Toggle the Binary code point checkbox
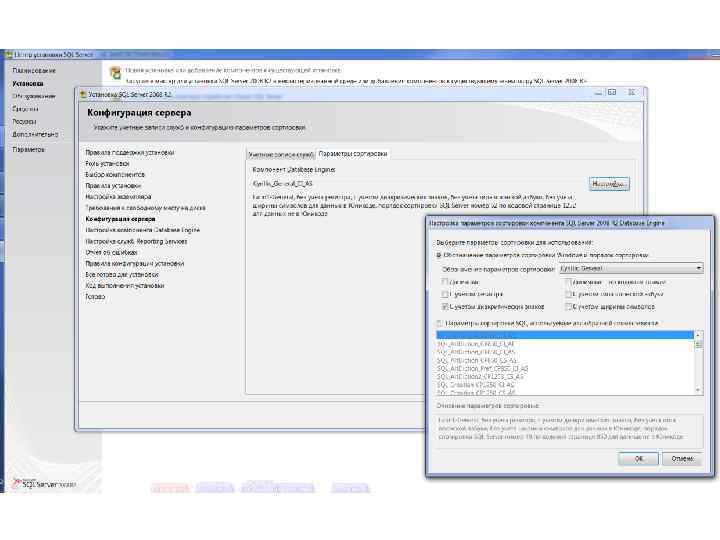 [568, 281]
